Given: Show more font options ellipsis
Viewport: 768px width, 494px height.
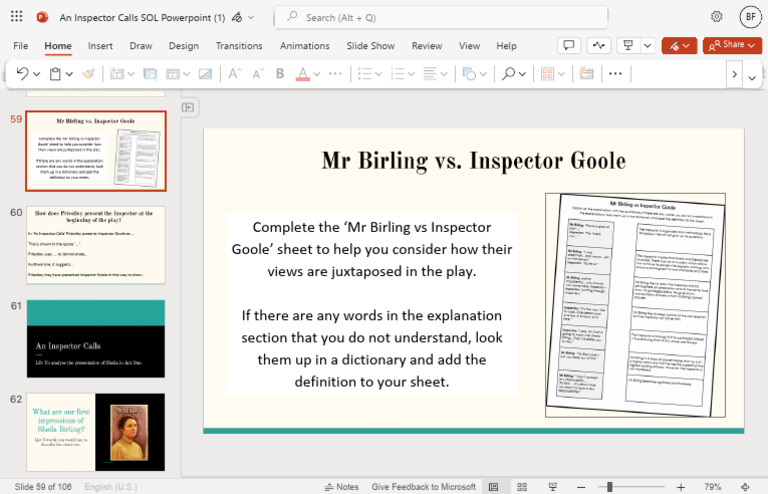Looking at the screenshot, I should (336, 74).
